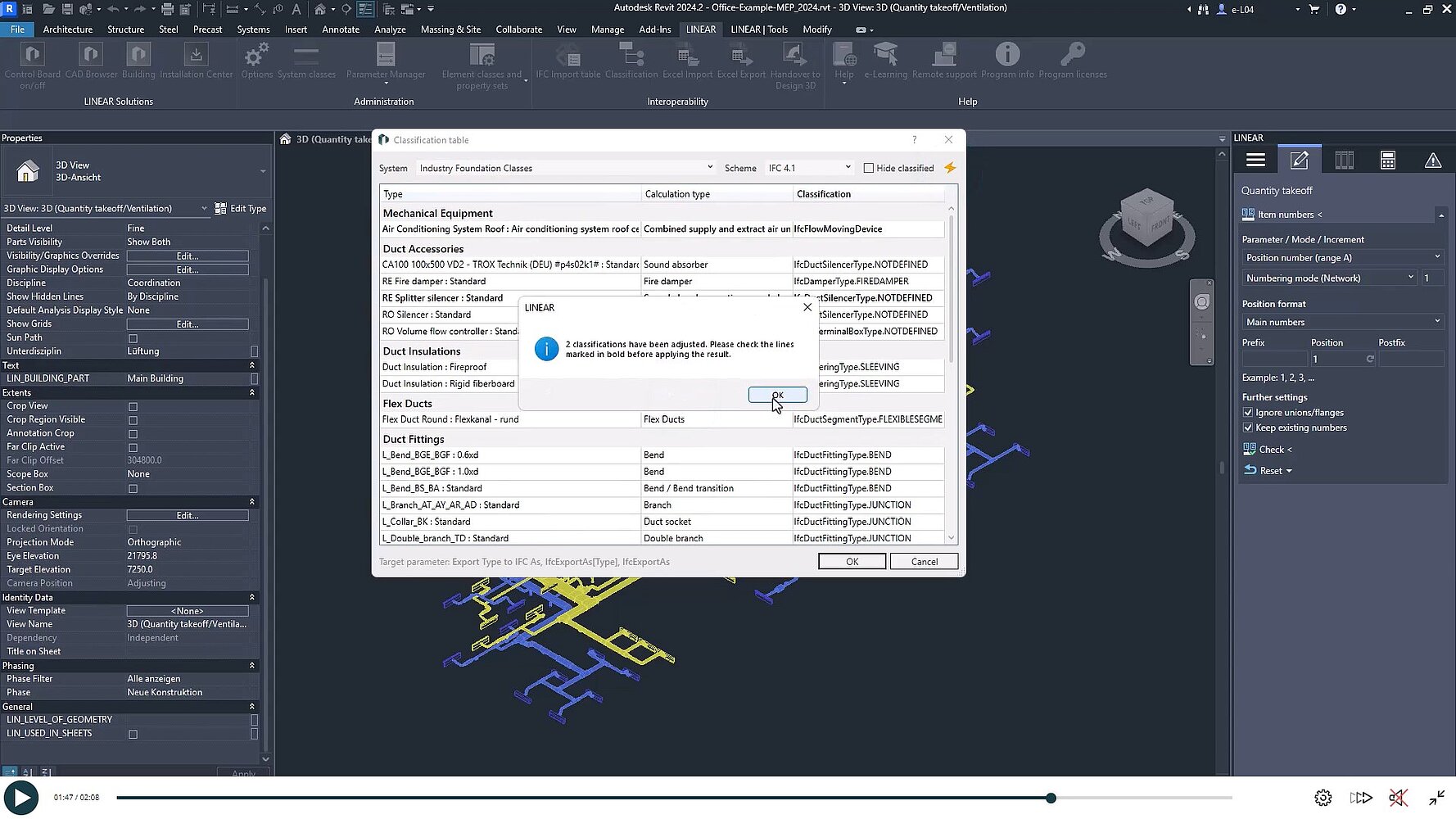The width and height of the screenshot is (1456, 819).
Task: Toggle Far Clip Active checkbox
Action: (x=133, y=447)
